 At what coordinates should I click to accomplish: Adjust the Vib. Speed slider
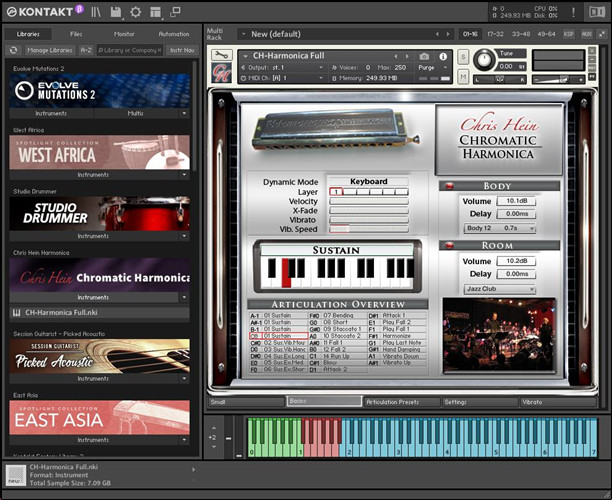click(x=368, y=229)
